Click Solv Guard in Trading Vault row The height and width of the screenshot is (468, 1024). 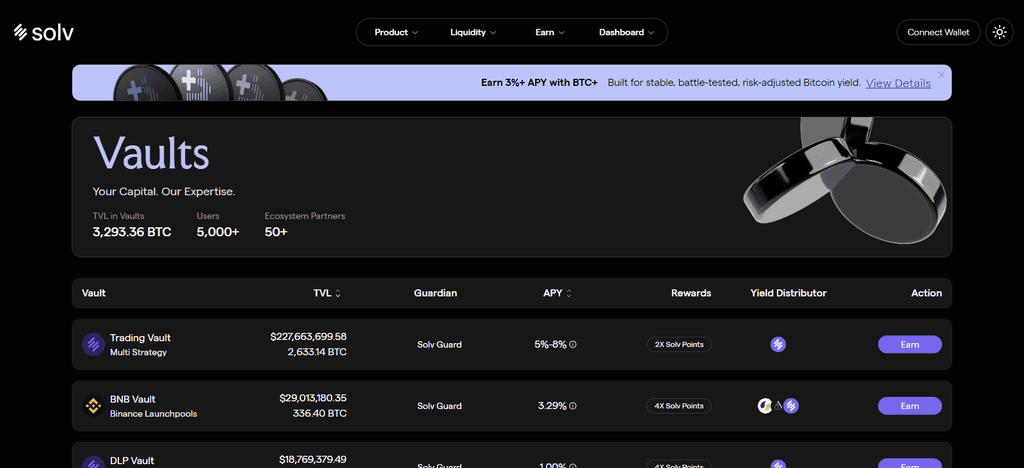440,345
